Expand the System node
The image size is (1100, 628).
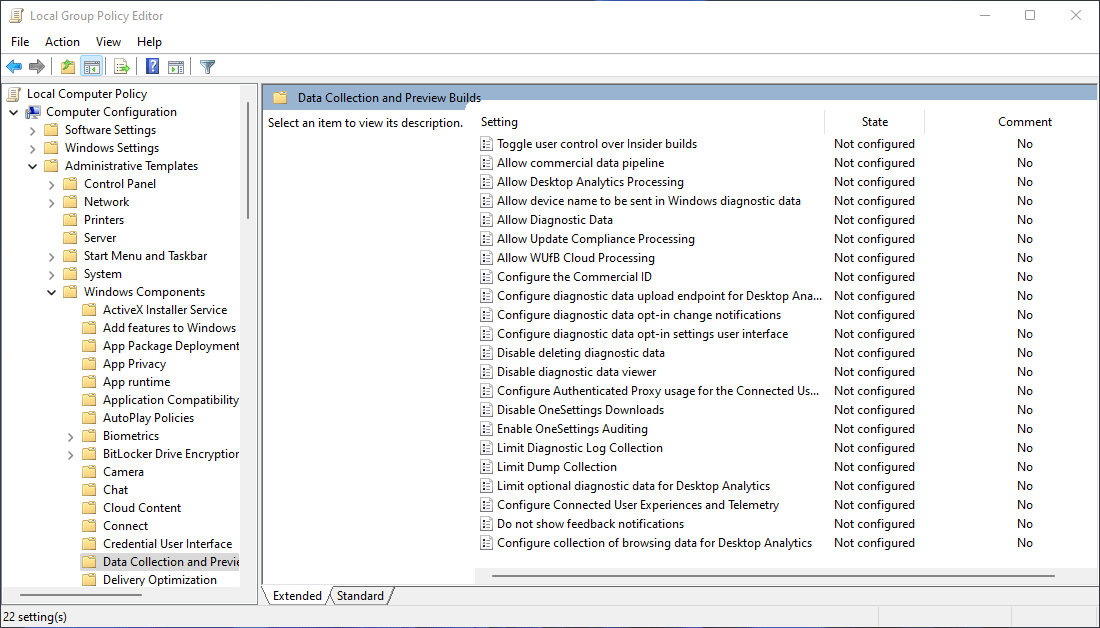pos(51,274)
